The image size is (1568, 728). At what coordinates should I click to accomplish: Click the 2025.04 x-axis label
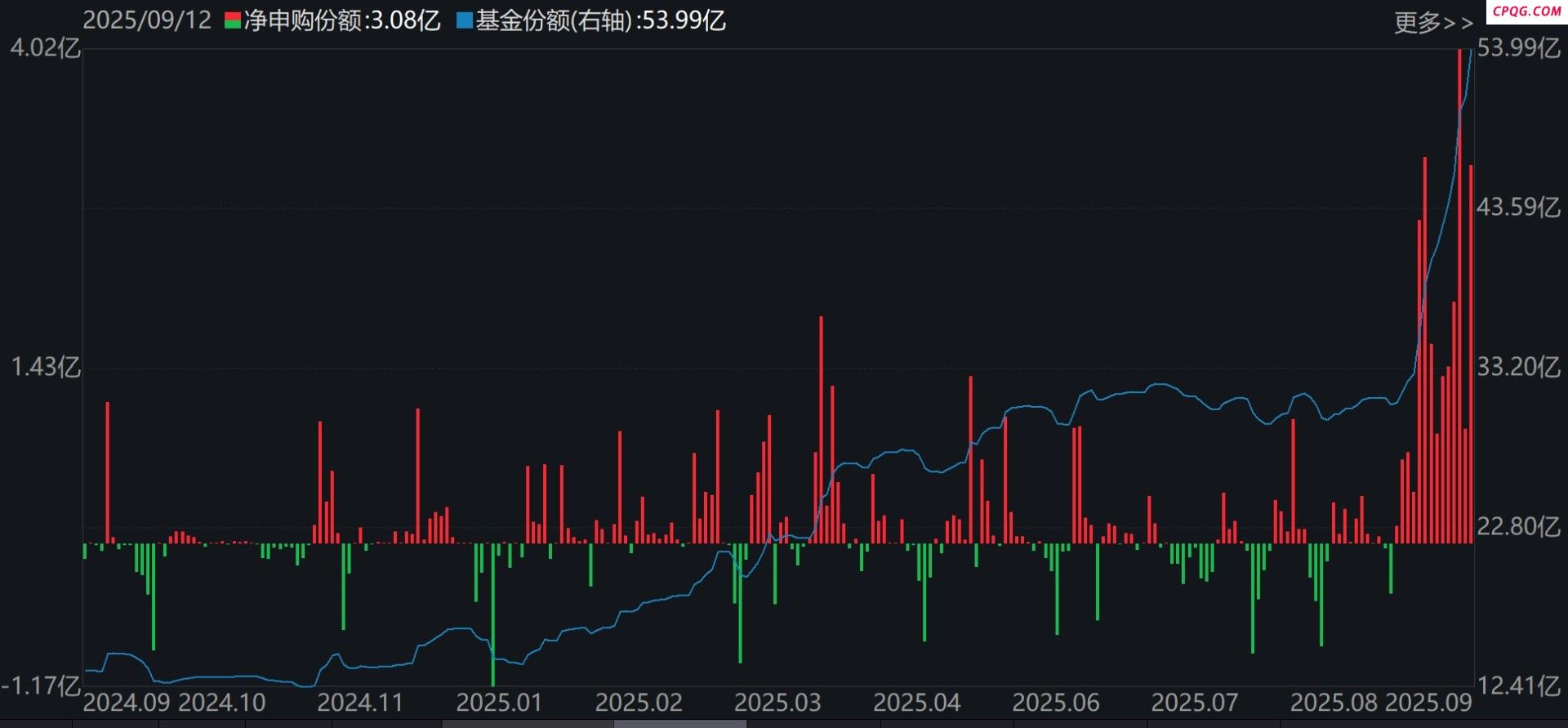pos(917,703)
